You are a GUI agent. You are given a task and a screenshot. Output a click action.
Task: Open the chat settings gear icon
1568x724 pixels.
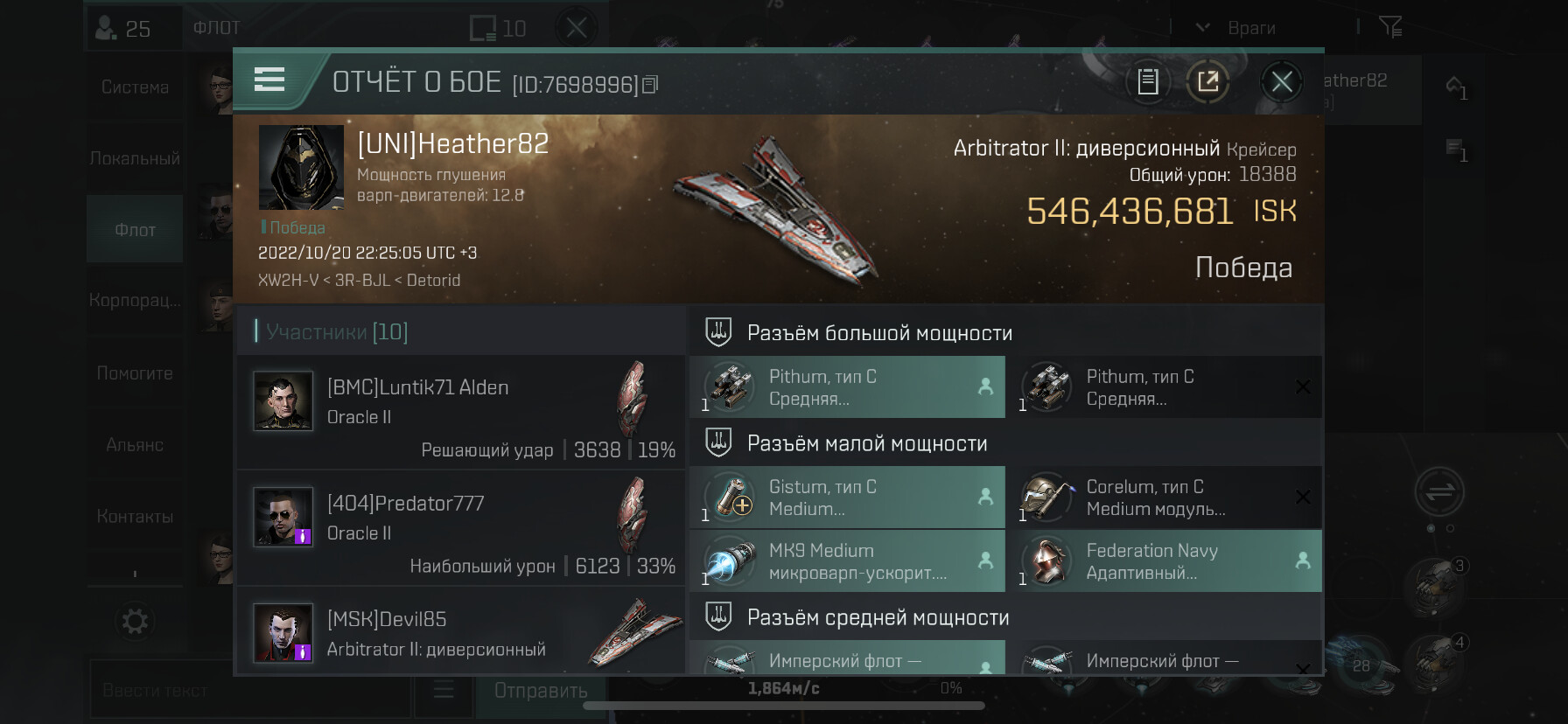pyautogui.click(x=135, y=622)
